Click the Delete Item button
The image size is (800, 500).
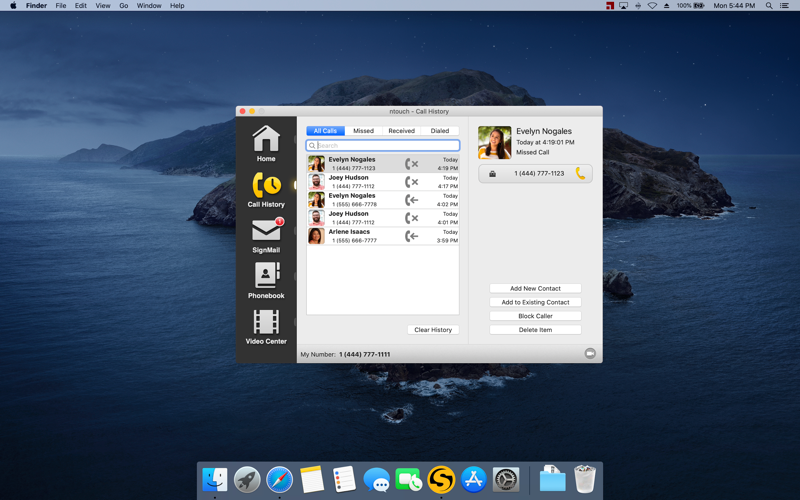[535, 330]
